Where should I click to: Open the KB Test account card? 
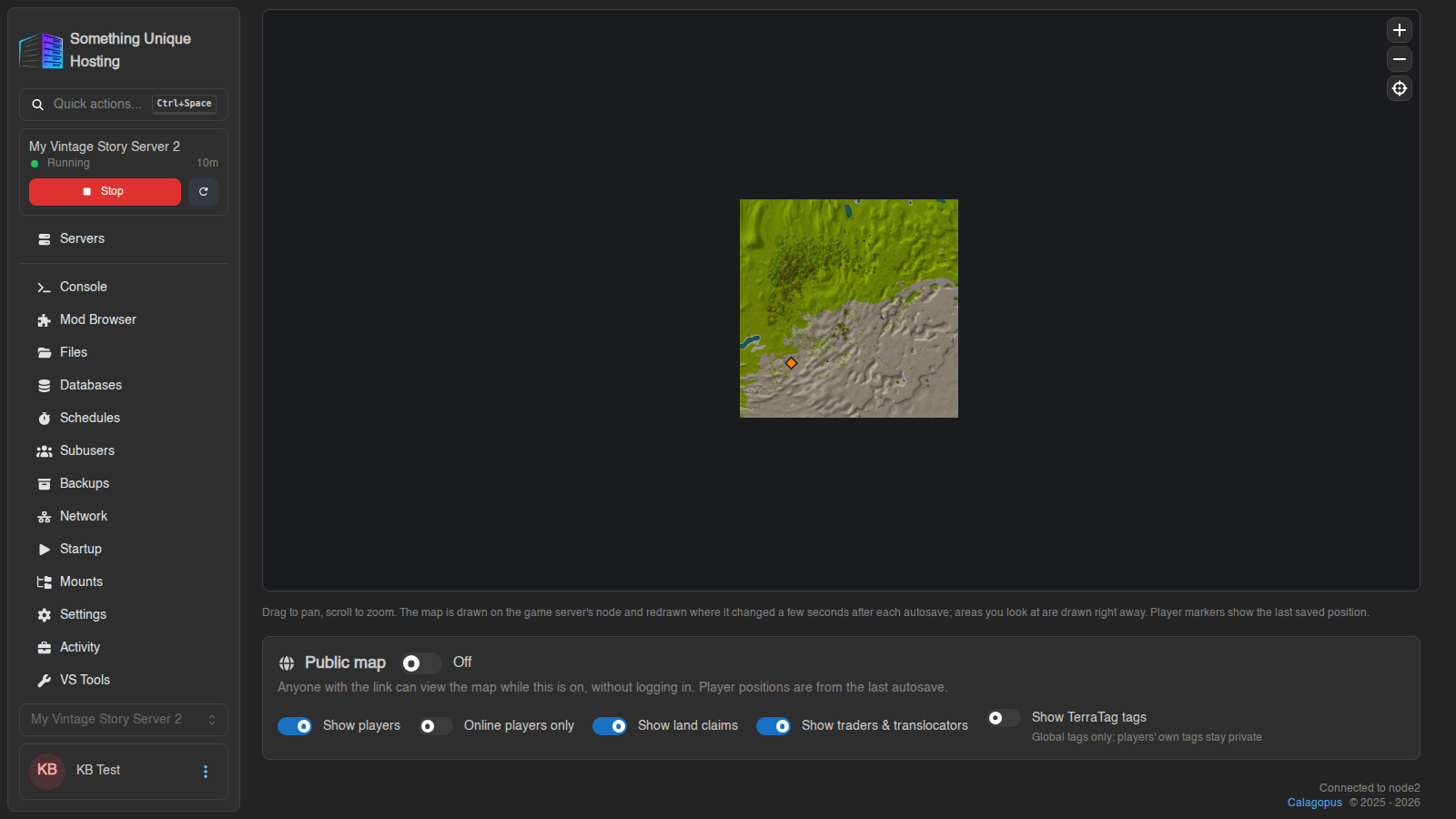(124, 772)
